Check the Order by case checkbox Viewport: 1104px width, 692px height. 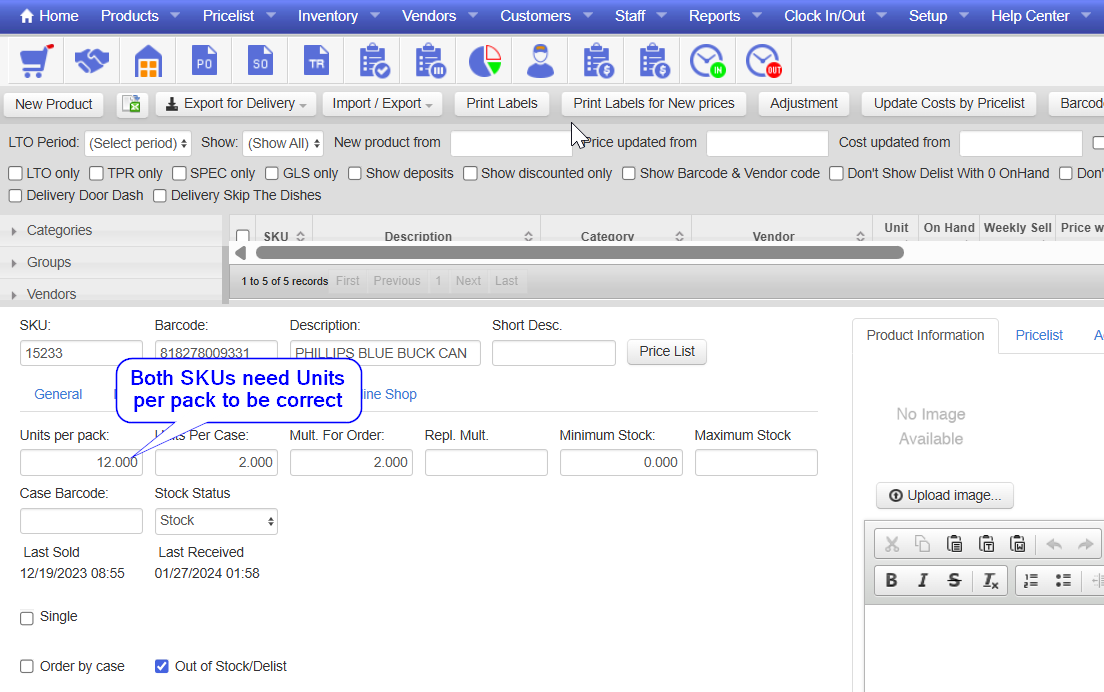tap(27, 667)
